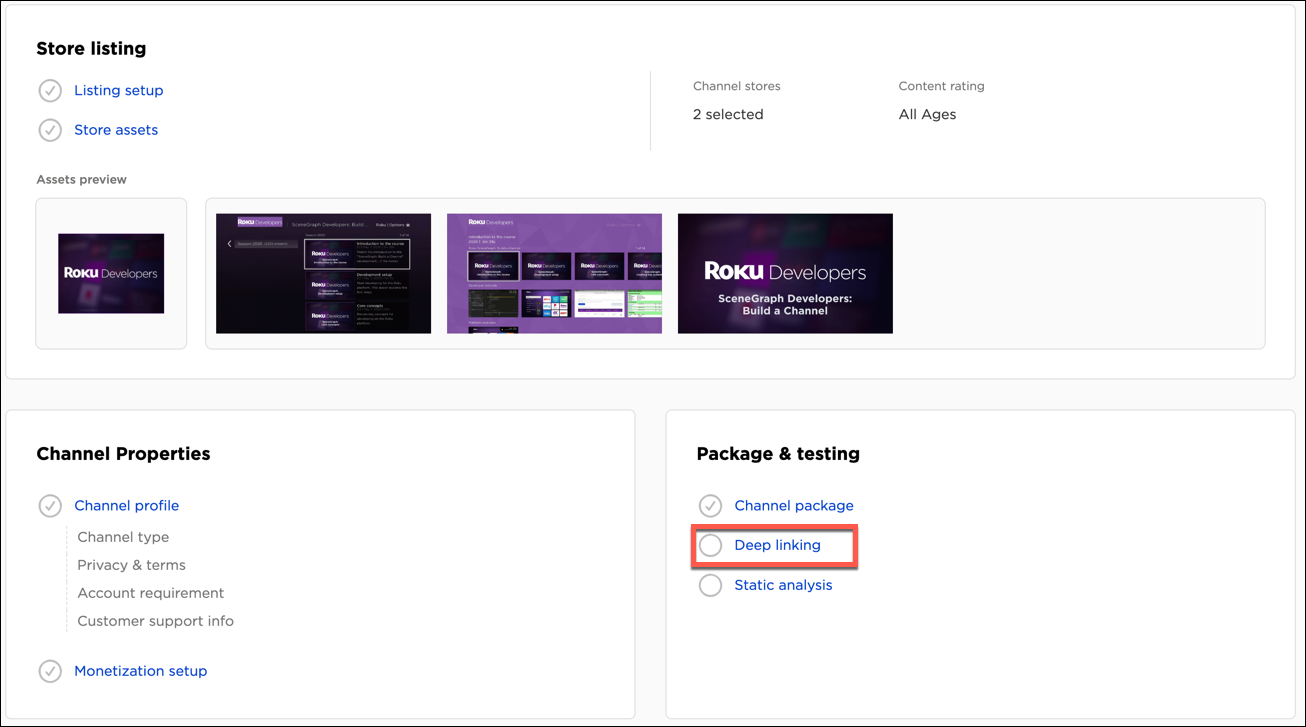The width and height of the screenshot is (1306, 727).
Task: Click the 2 selected channel stores indicator
Action: [728, 114]
